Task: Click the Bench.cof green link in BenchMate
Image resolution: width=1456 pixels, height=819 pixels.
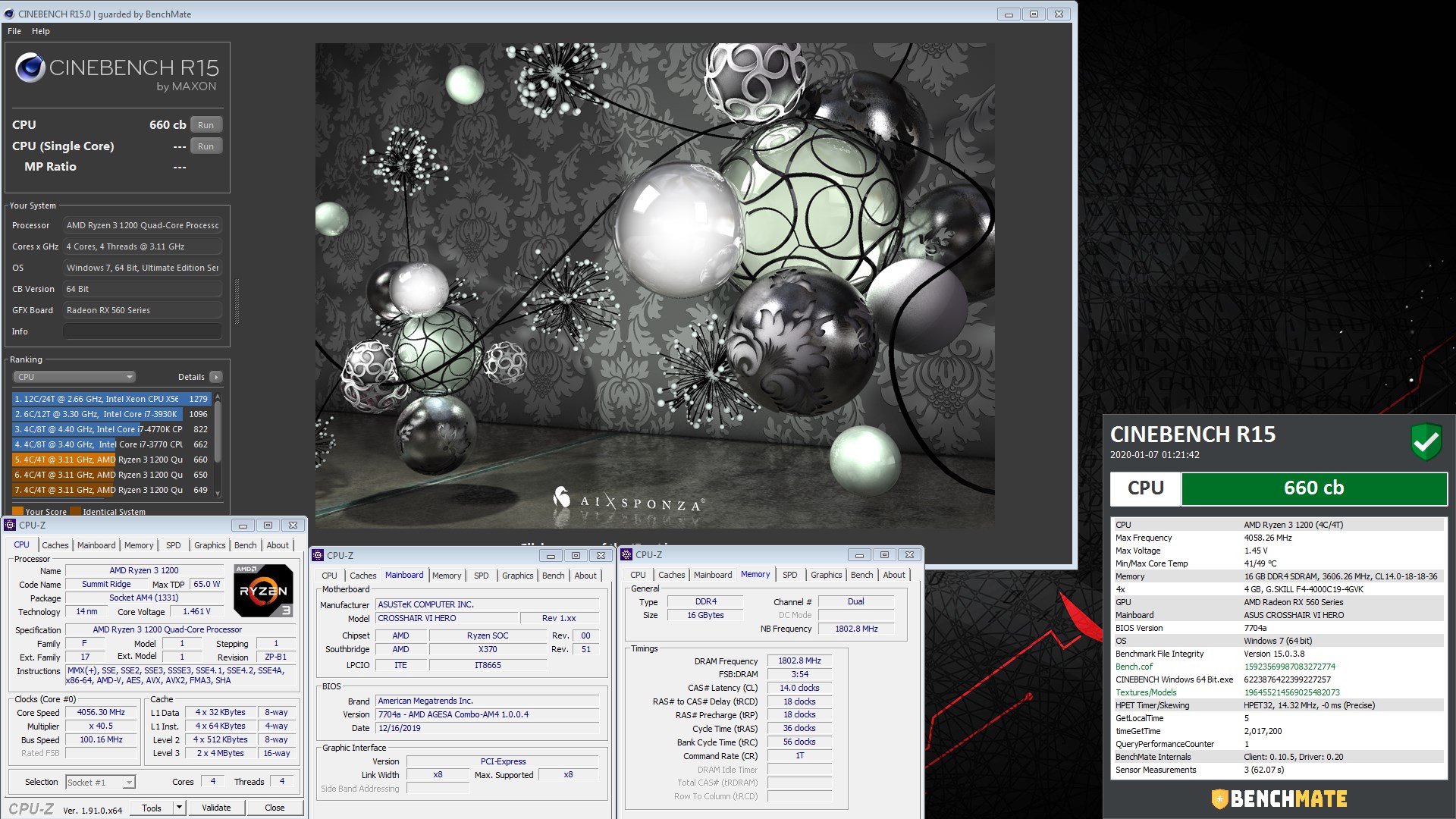Action: coord(1134,667)
